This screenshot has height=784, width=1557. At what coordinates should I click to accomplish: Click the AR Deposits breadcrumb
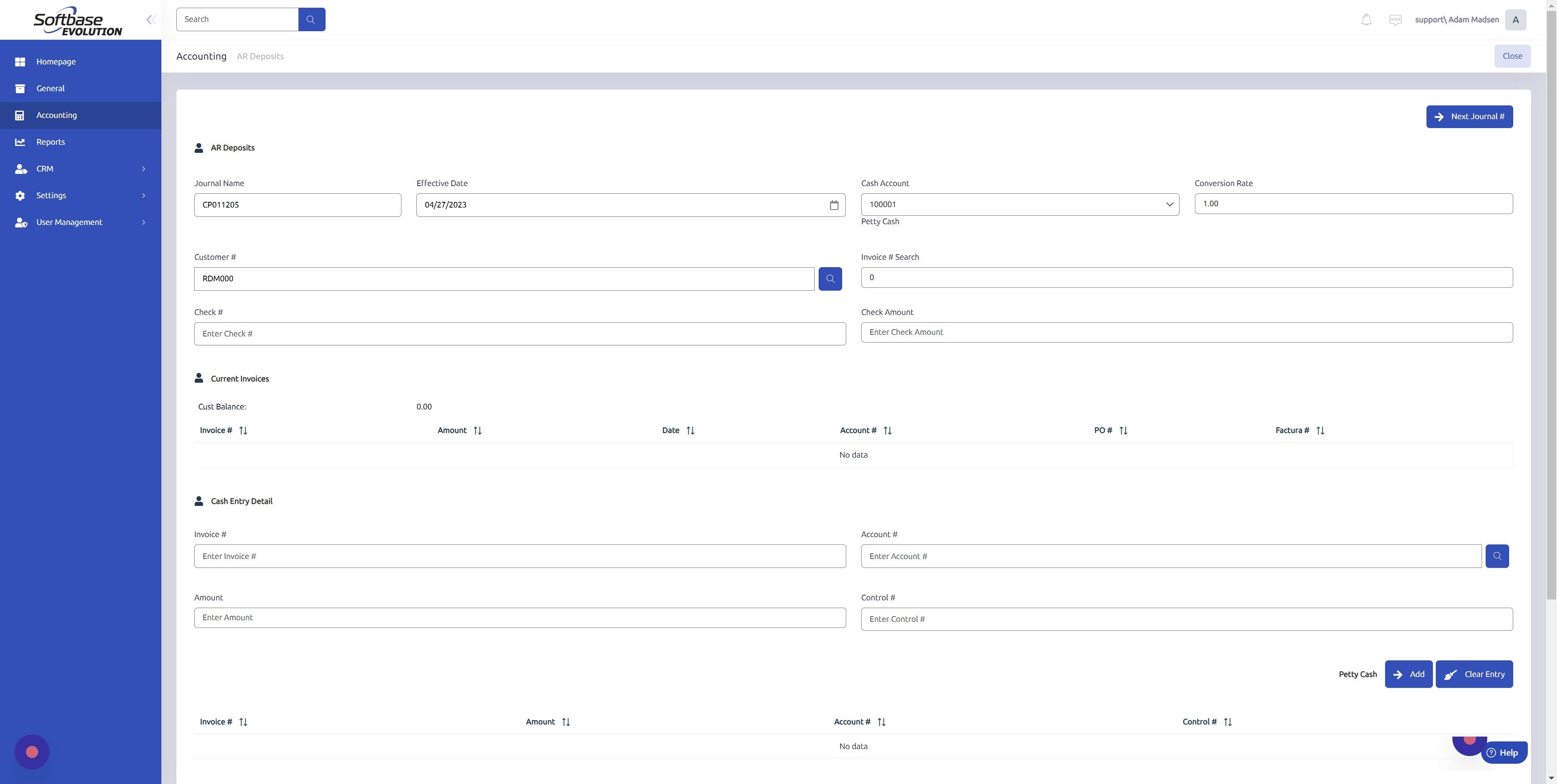pos(260,56)
